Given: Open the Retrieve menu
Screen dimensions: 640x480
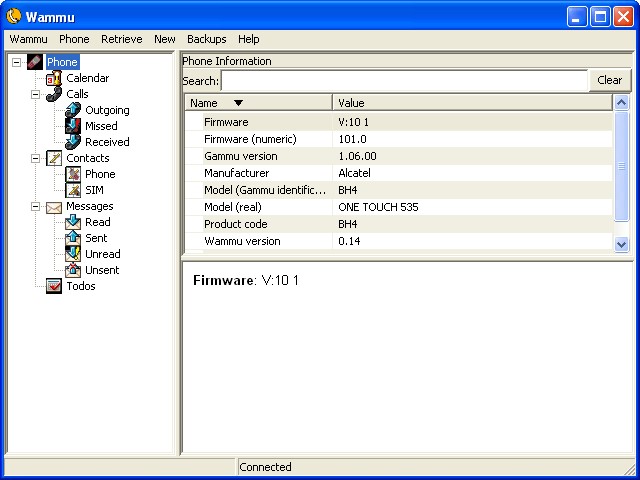Looking at the screenshot, I should point(121,39).
